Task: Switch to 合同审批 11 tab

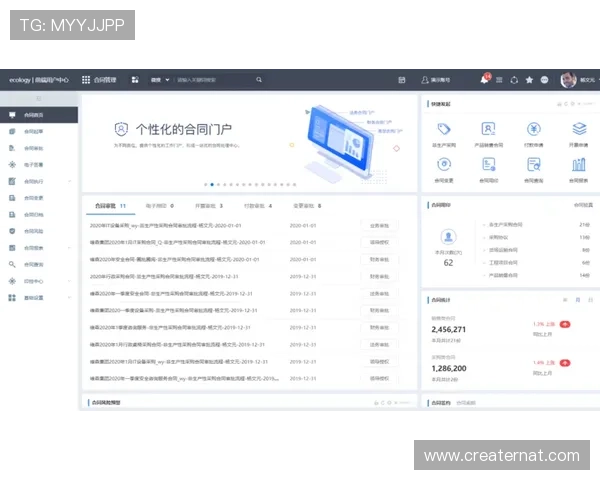Action: (110, 206)
